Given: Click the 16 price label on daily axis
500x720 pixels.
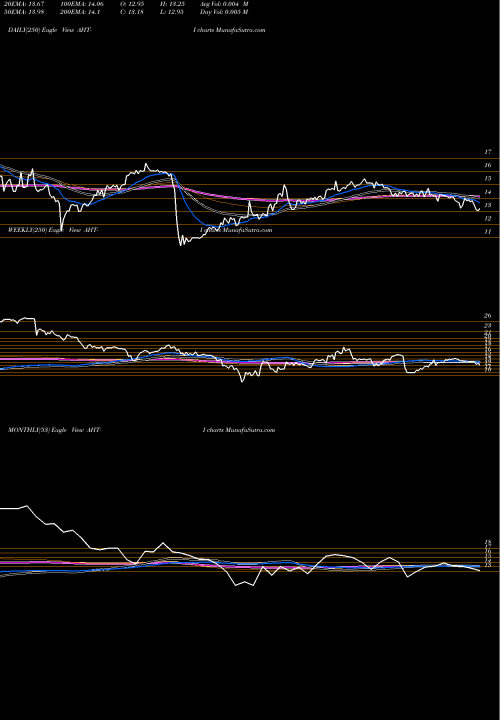Looking at the screenshot, I should click(488, 165).
